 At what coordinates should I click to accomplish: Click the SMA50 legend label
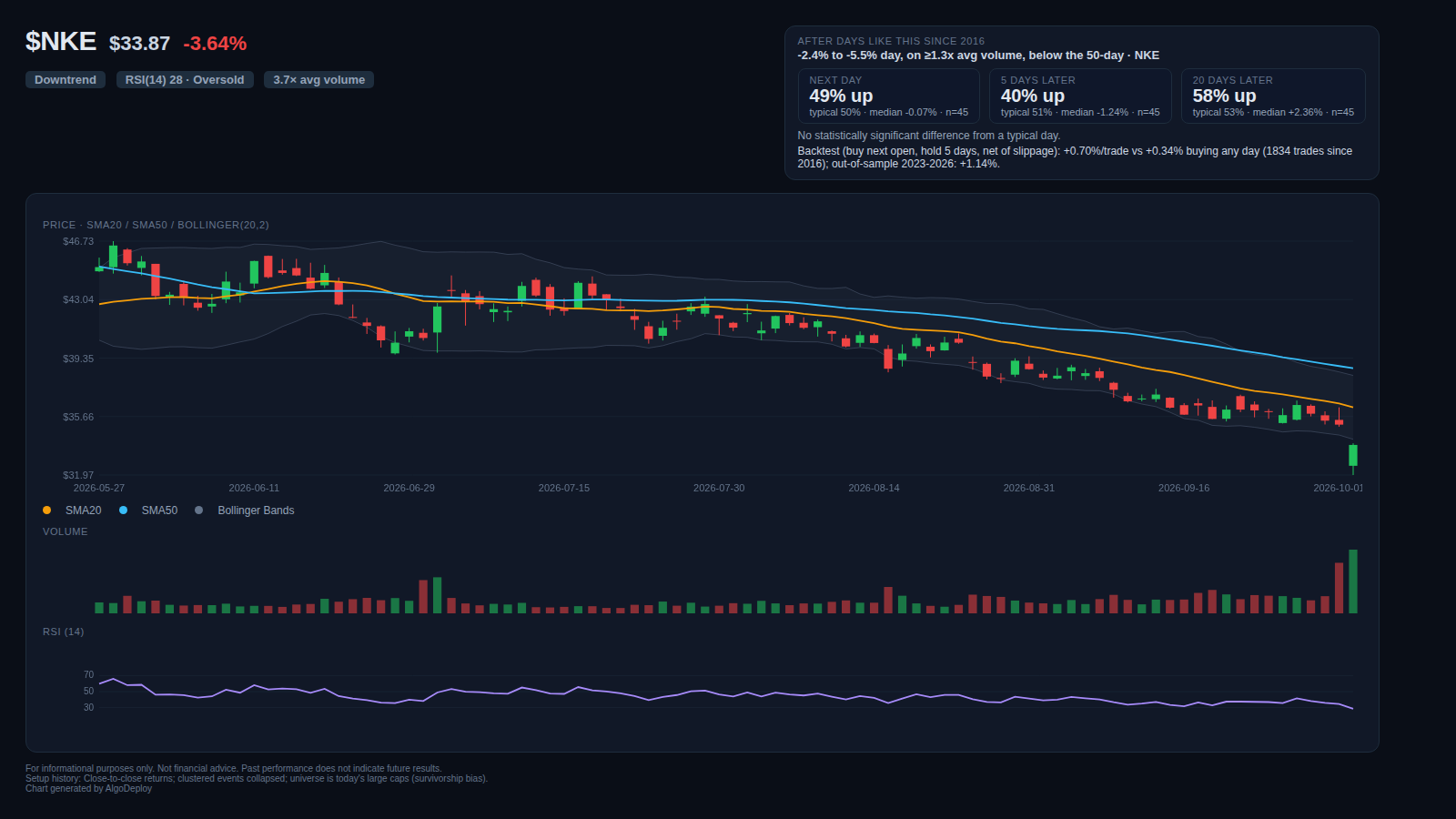click(x=159, y=511)
